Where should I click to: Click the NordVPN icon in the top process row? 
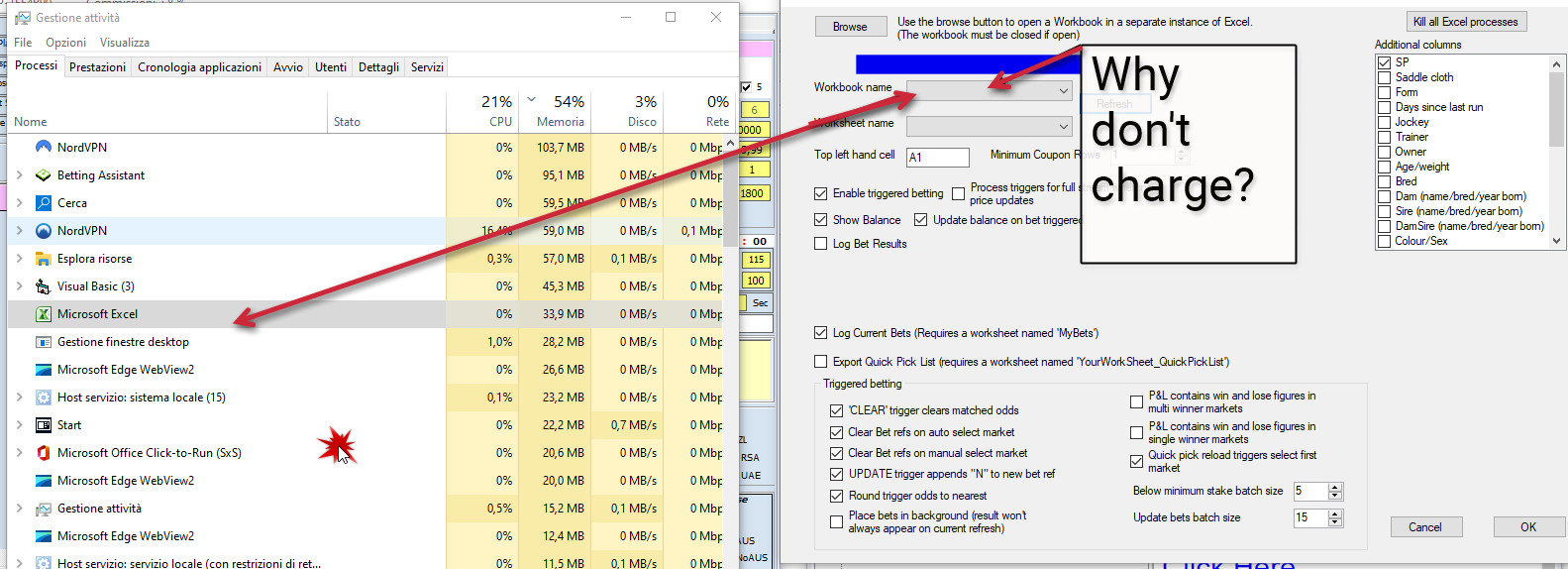43,147
